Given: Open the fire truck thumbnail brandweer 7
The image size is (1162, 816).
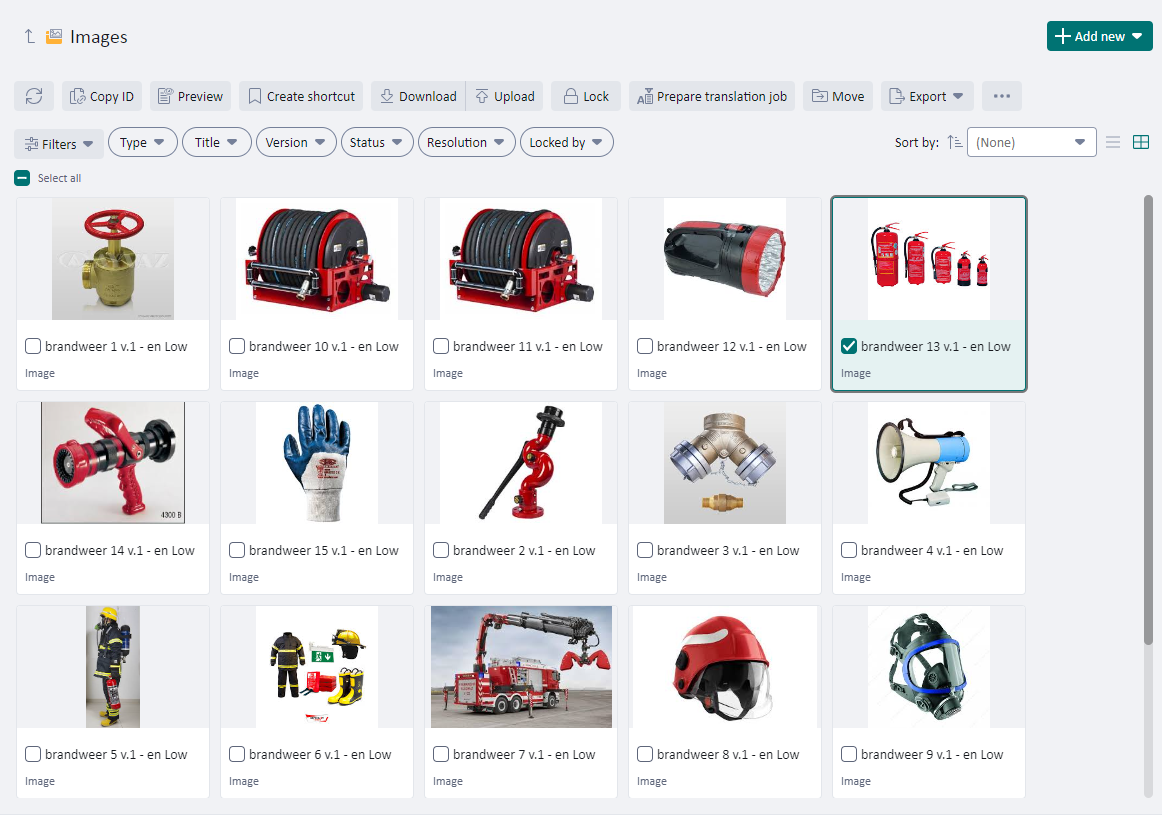Looking at the screenshot, I should click(521, 666).
